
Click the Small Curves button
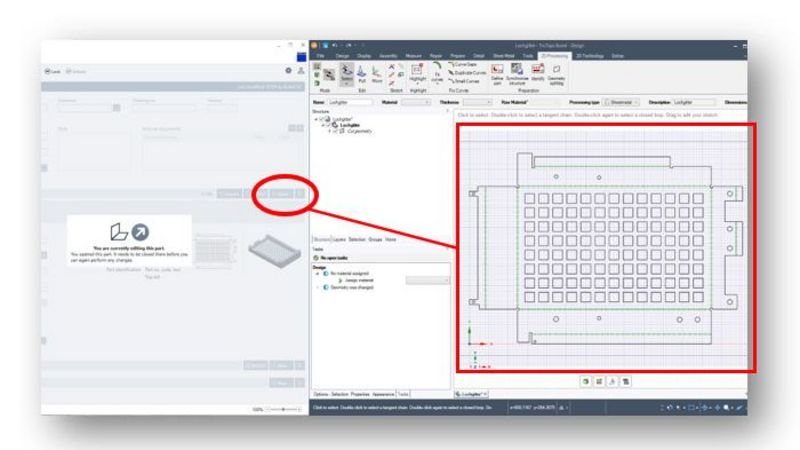[464, 80]
